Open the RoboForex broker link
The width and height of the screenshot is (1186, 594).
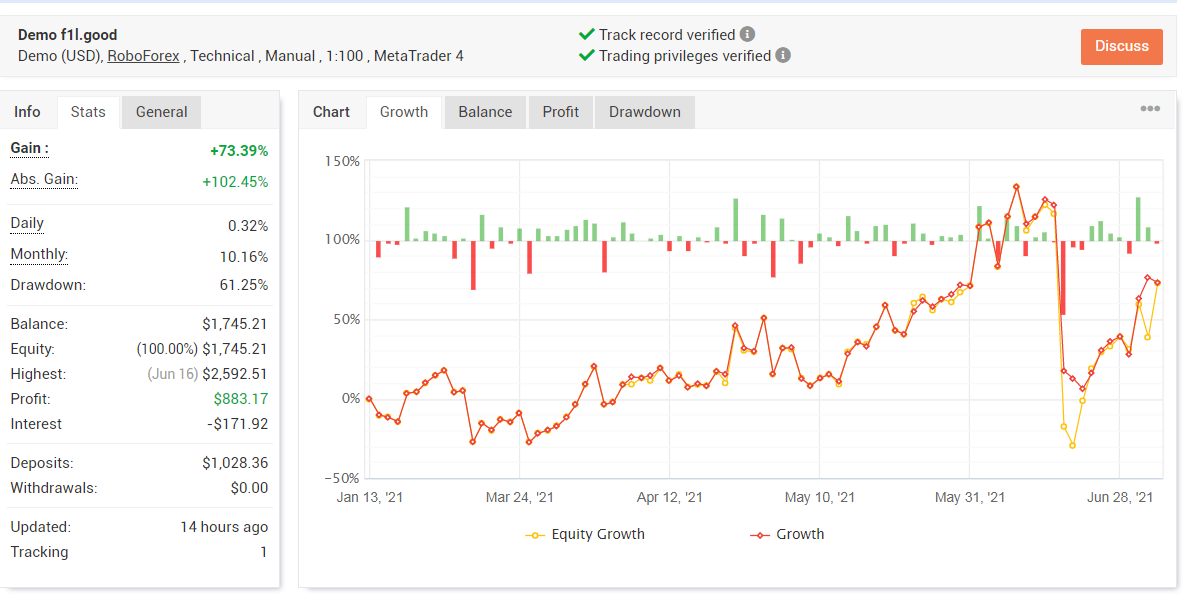tap(144, 56)
